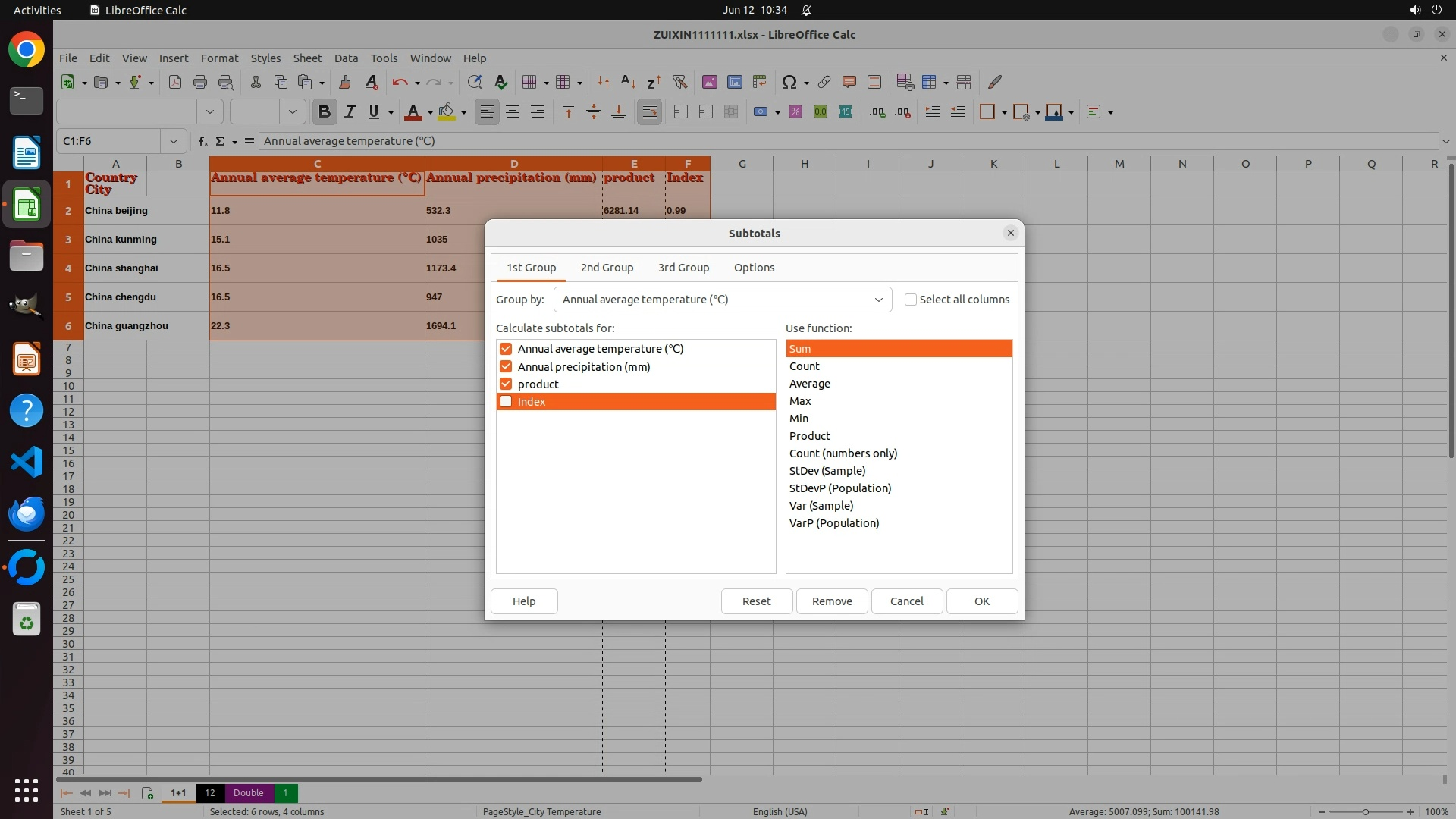Click the Center Horizontally alignment icon
The height and width of the screenshot is (819, 1456).
(x=513, y=112)
